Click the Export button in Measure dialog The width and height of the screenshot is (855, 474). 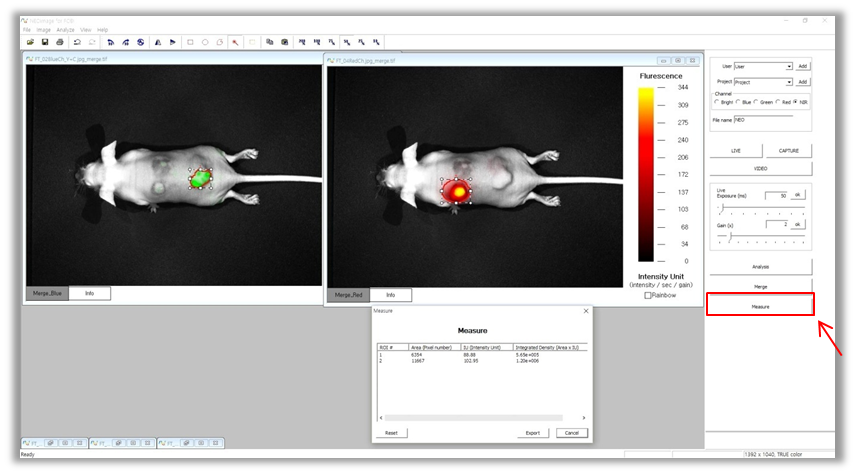[533, 433]
